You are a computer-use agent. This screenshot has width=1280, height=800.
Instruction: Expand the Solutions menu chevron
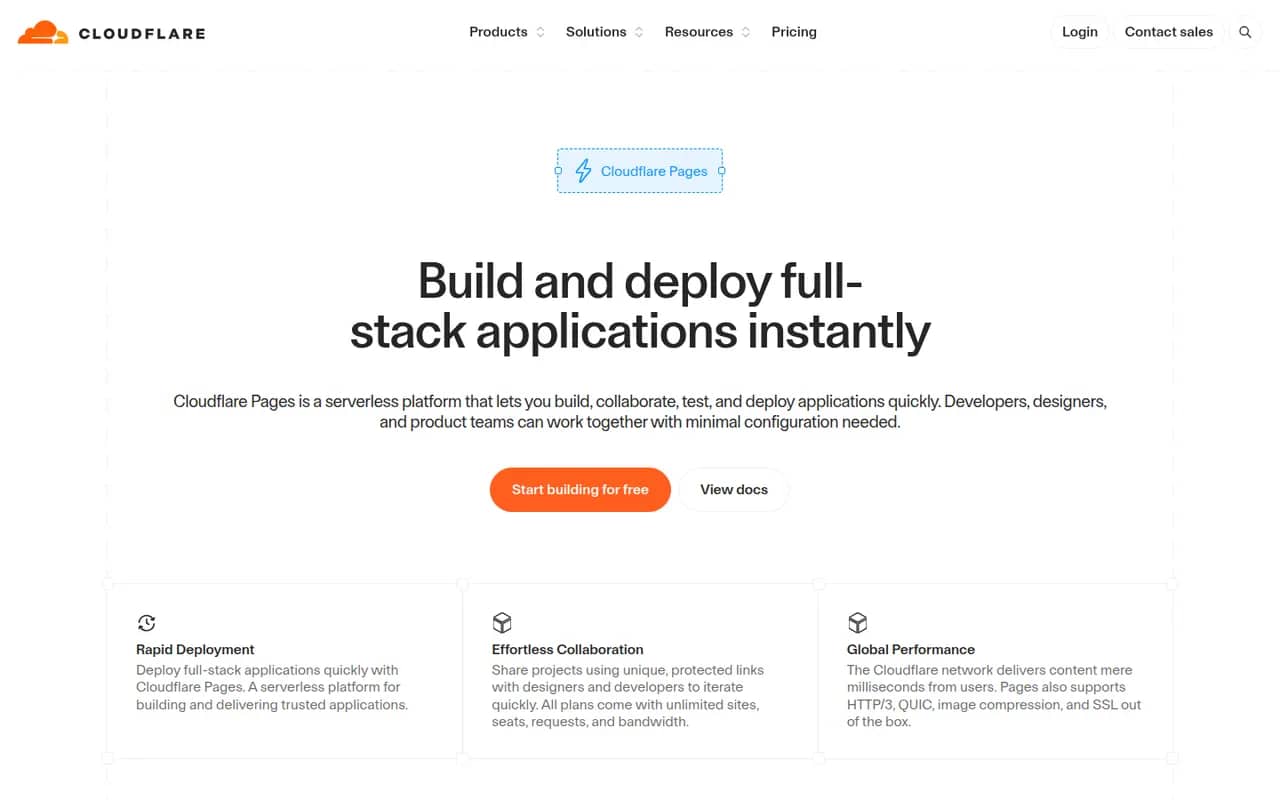(639, 32)
